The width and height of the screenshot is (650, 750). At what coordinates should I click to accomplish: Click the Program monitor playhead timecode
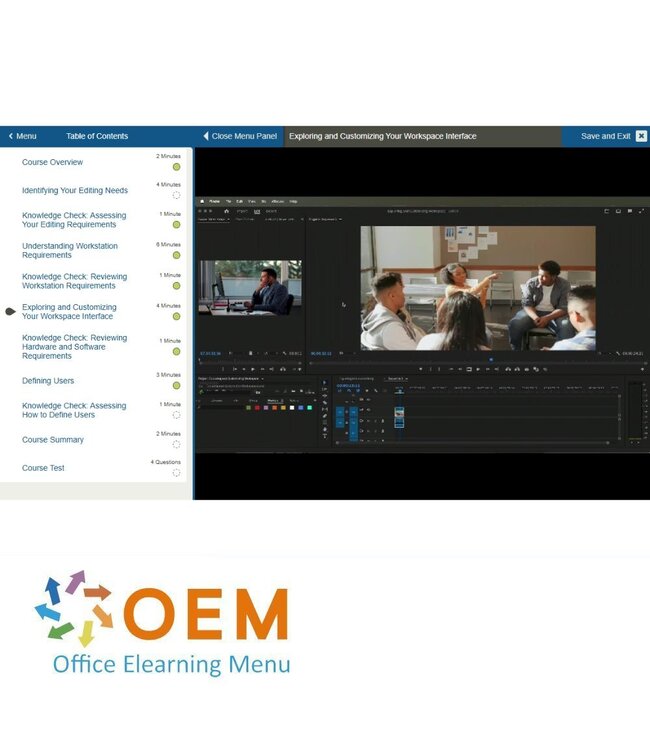pos(321,353)
